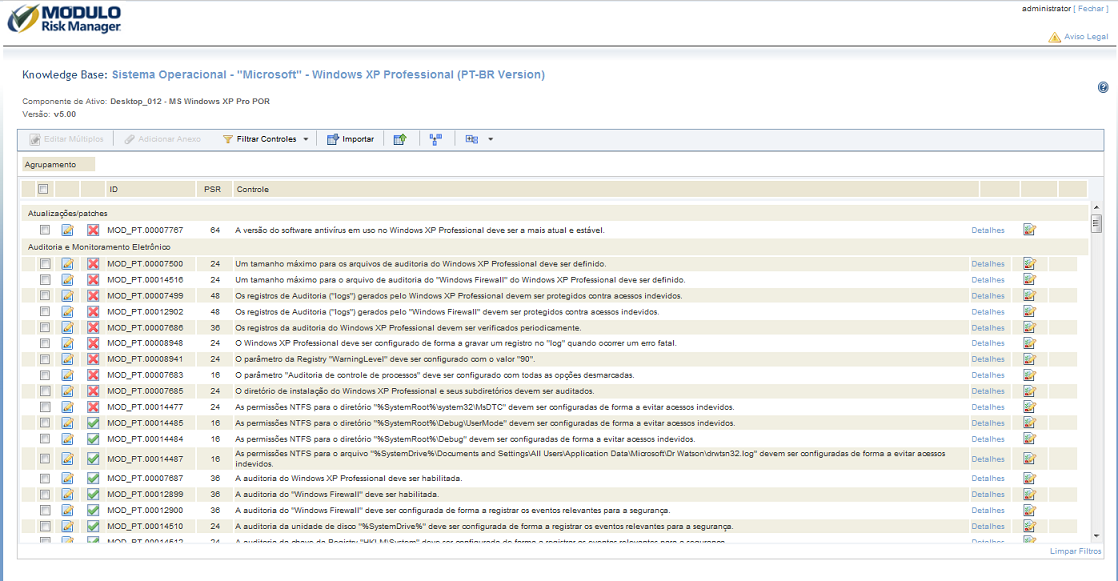Open Detalhes for MOD_PT.00014484
The height and width of the screenshot is (581, 1118).
[988, 439]
